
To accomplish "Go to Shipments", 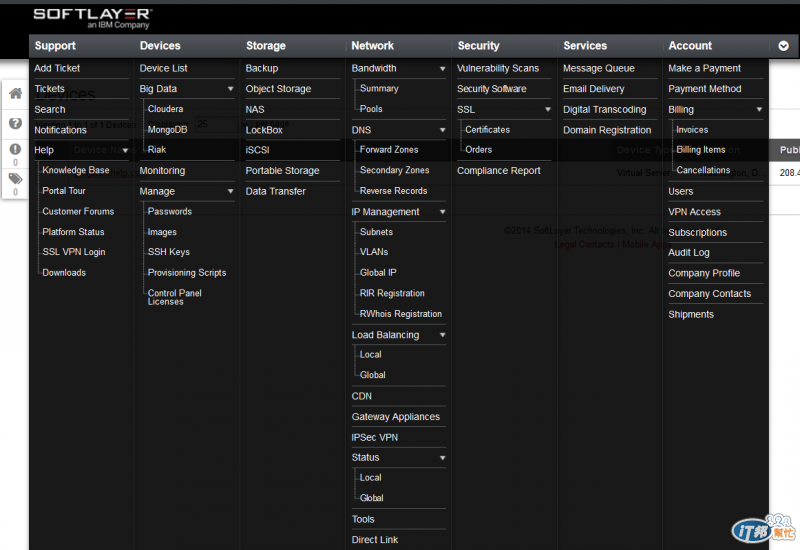I will (x=691, y=314).
